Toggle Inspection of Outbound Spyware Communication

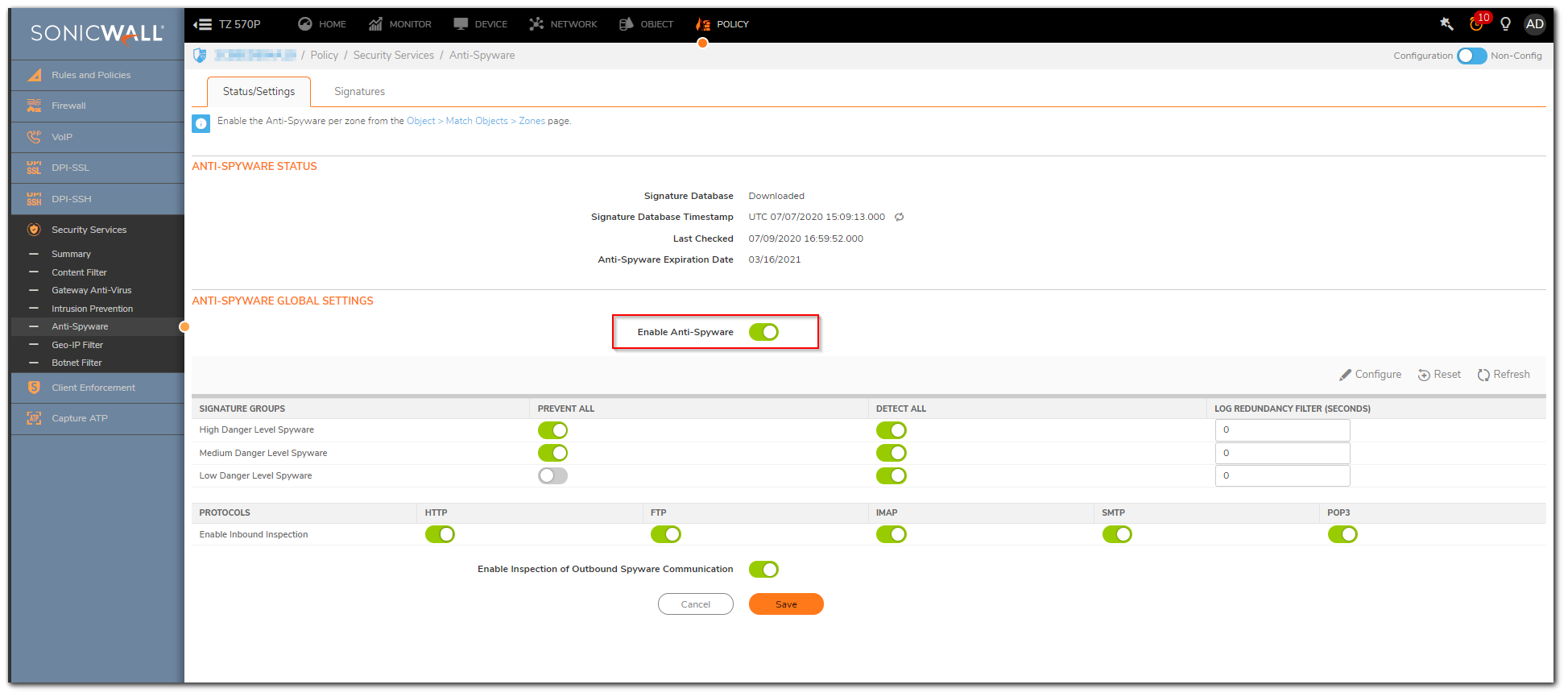[763, 570]
